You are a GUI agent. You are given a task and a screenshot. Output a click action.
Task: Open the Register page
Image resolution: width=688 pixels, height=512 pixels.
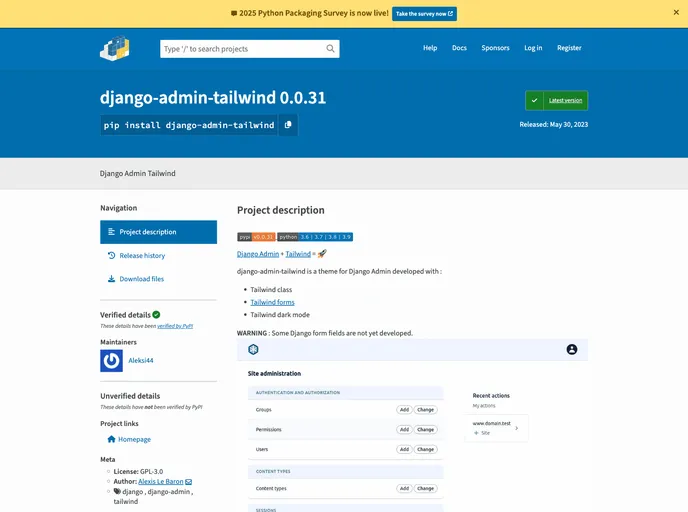click(x=569, y=48)
